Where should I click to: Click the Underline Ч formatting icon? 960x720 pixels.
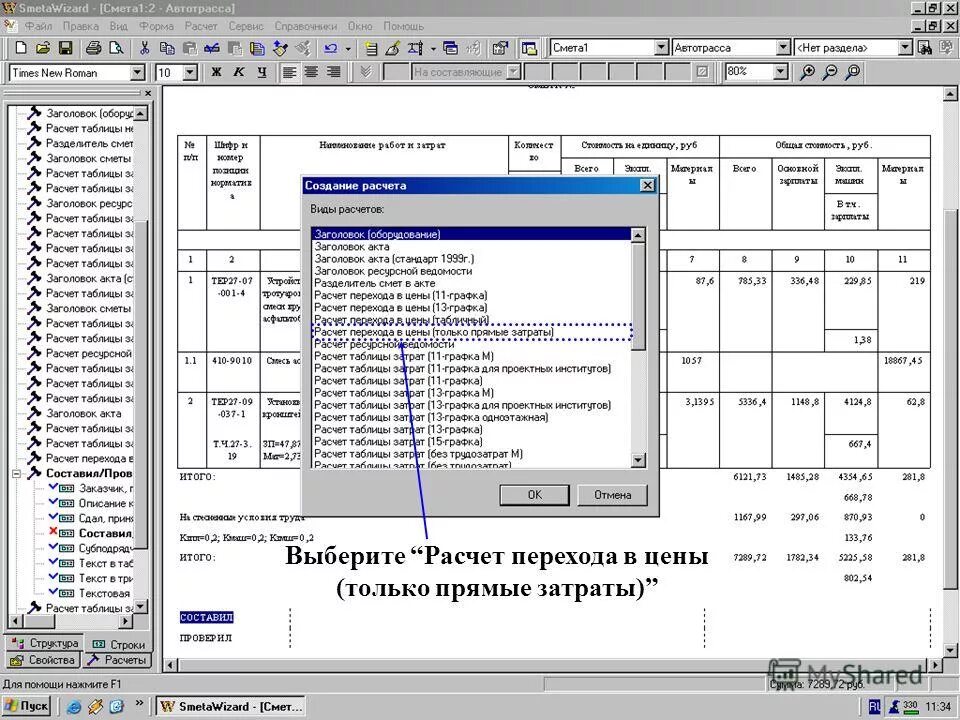tap(261, 72)
